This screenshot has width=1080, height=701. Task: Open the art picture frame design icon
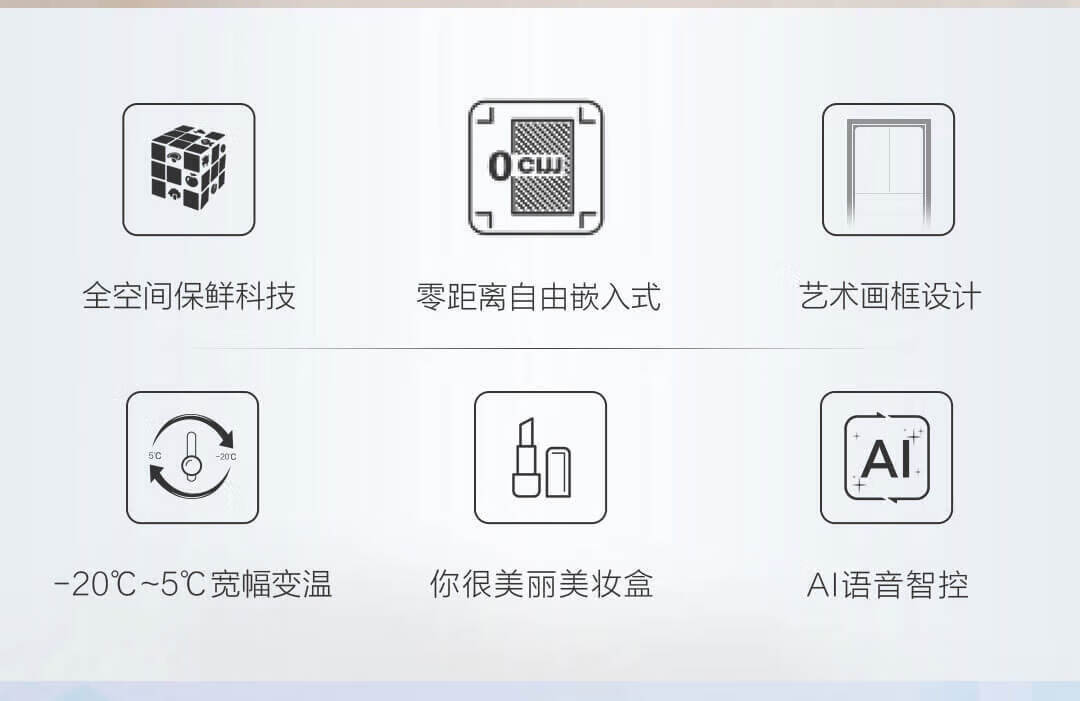point(889,169)
